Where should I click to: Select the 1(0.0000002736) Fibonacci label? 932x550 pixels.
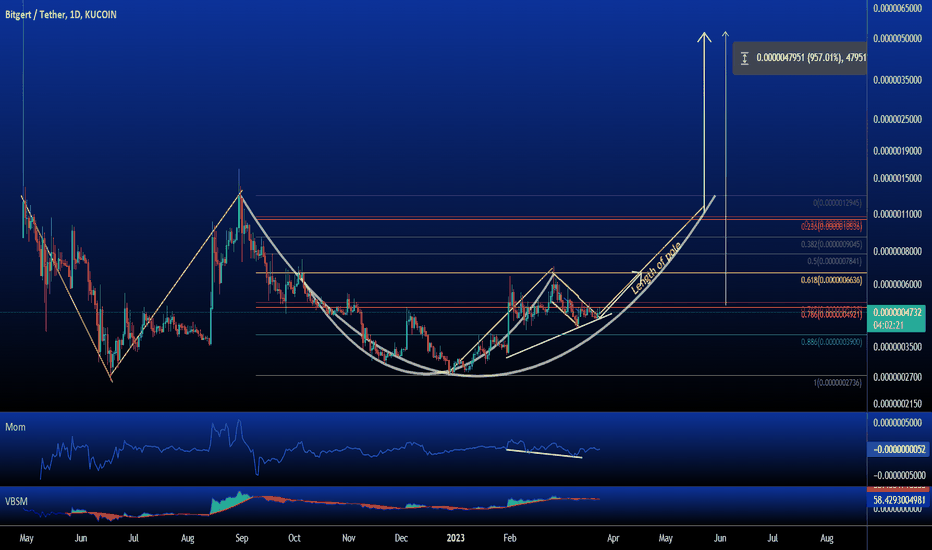(x=837, y=383)
